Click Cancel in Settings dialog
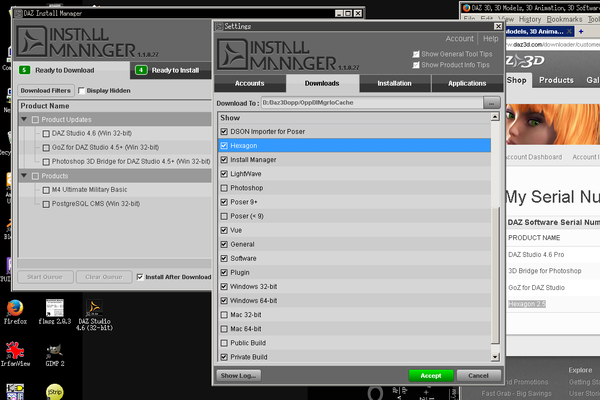Image resolution: width=600 pixels, height=400 pixels. click(478, 376)
